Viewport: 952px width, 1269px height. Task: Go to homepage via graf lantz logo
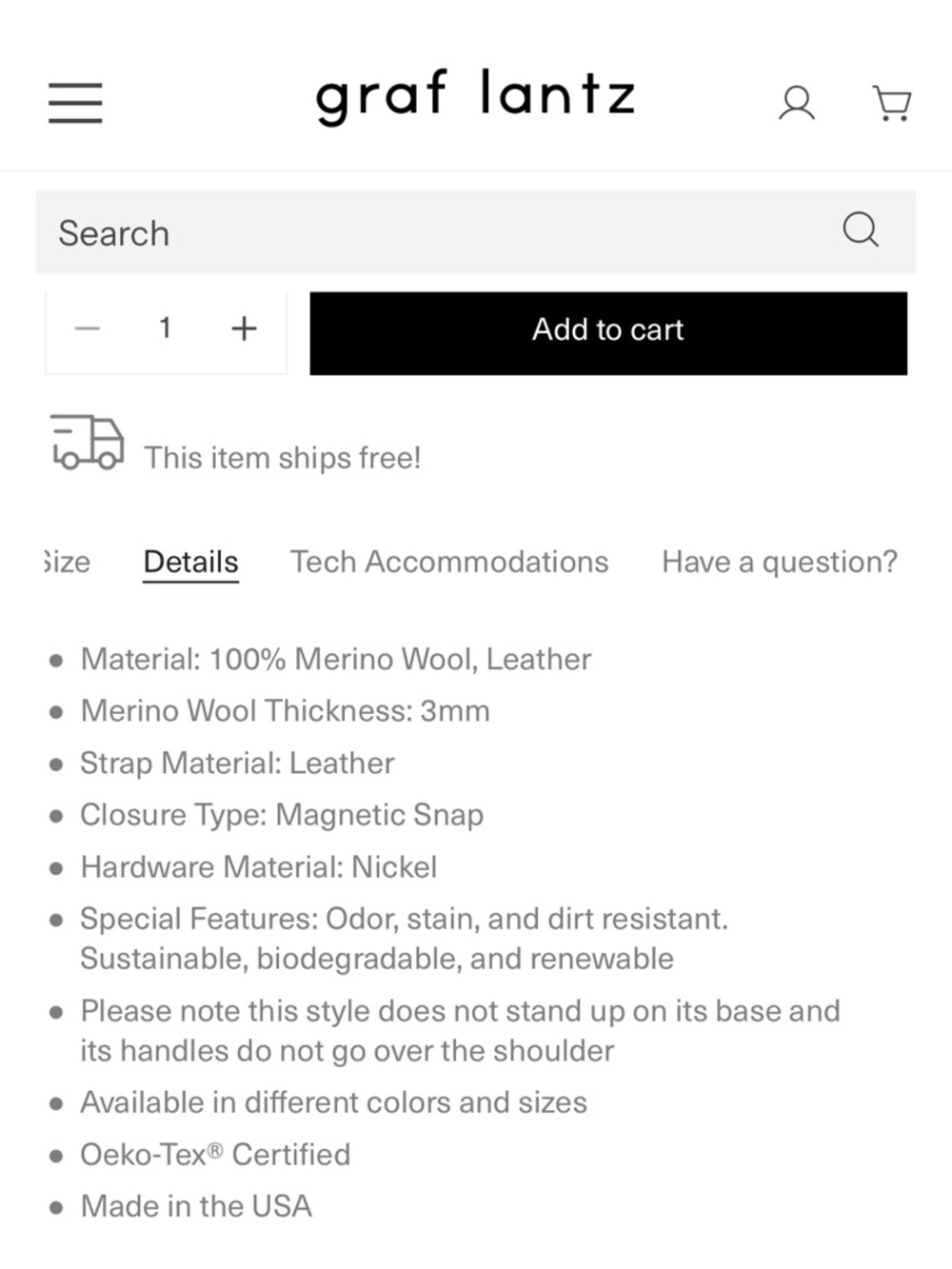click(475, 97)
